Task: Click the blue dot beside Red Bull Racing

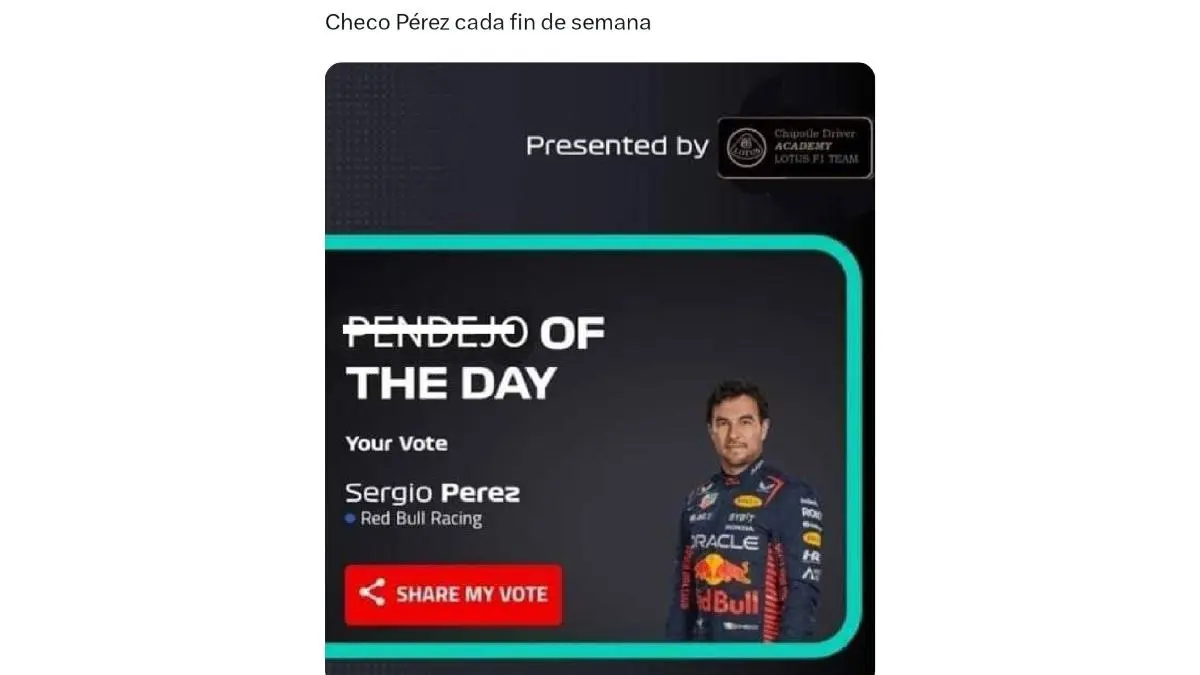Action: (350, 519)
